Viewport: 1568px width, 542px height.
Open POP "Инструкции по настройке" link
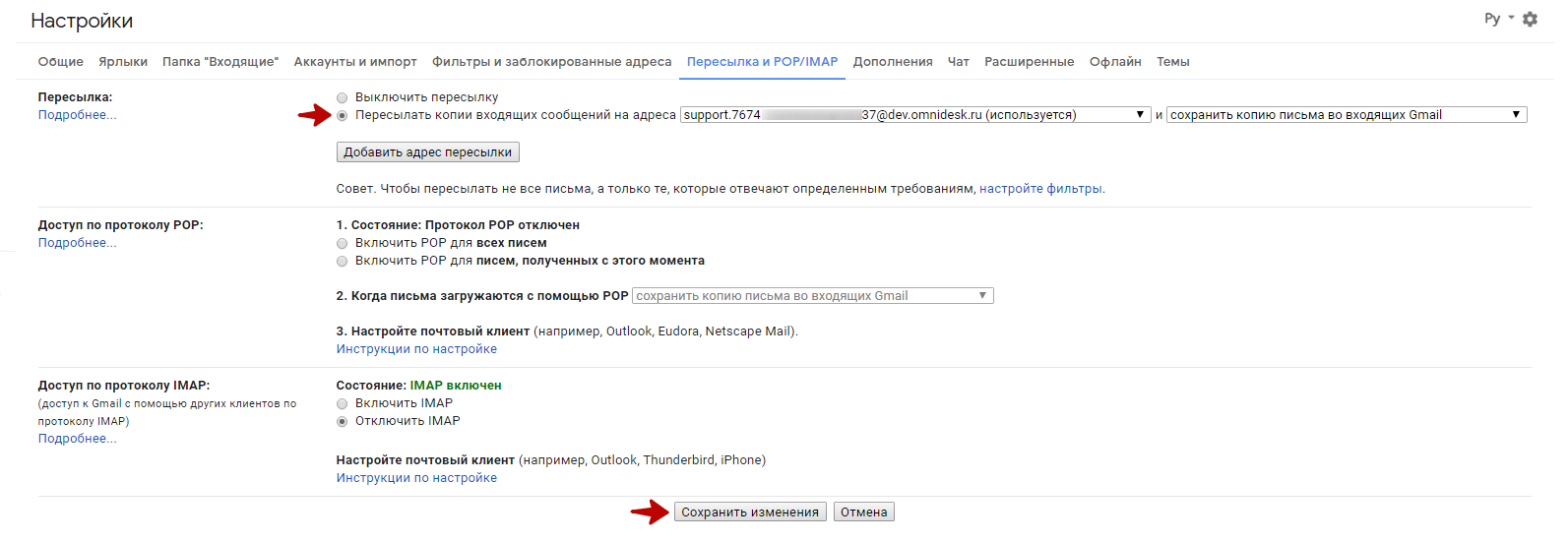(x=416, y=349)
